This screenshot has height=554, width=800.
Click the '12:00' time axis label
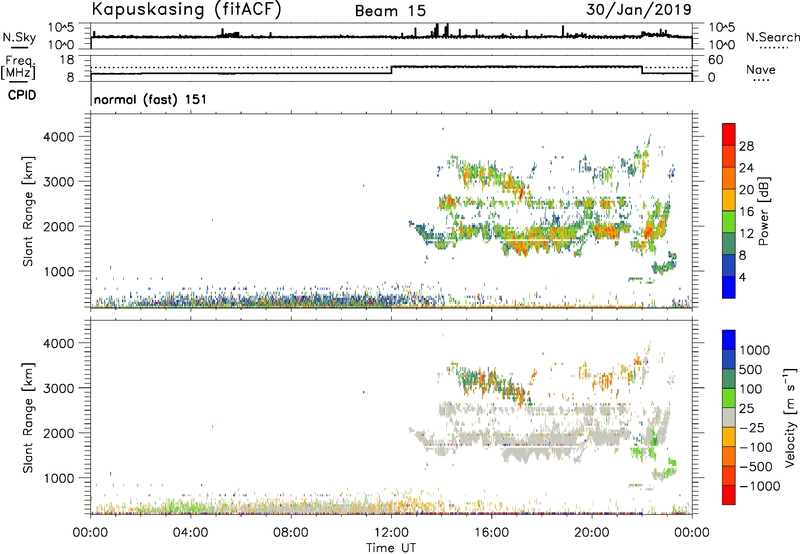click(391, 533)
